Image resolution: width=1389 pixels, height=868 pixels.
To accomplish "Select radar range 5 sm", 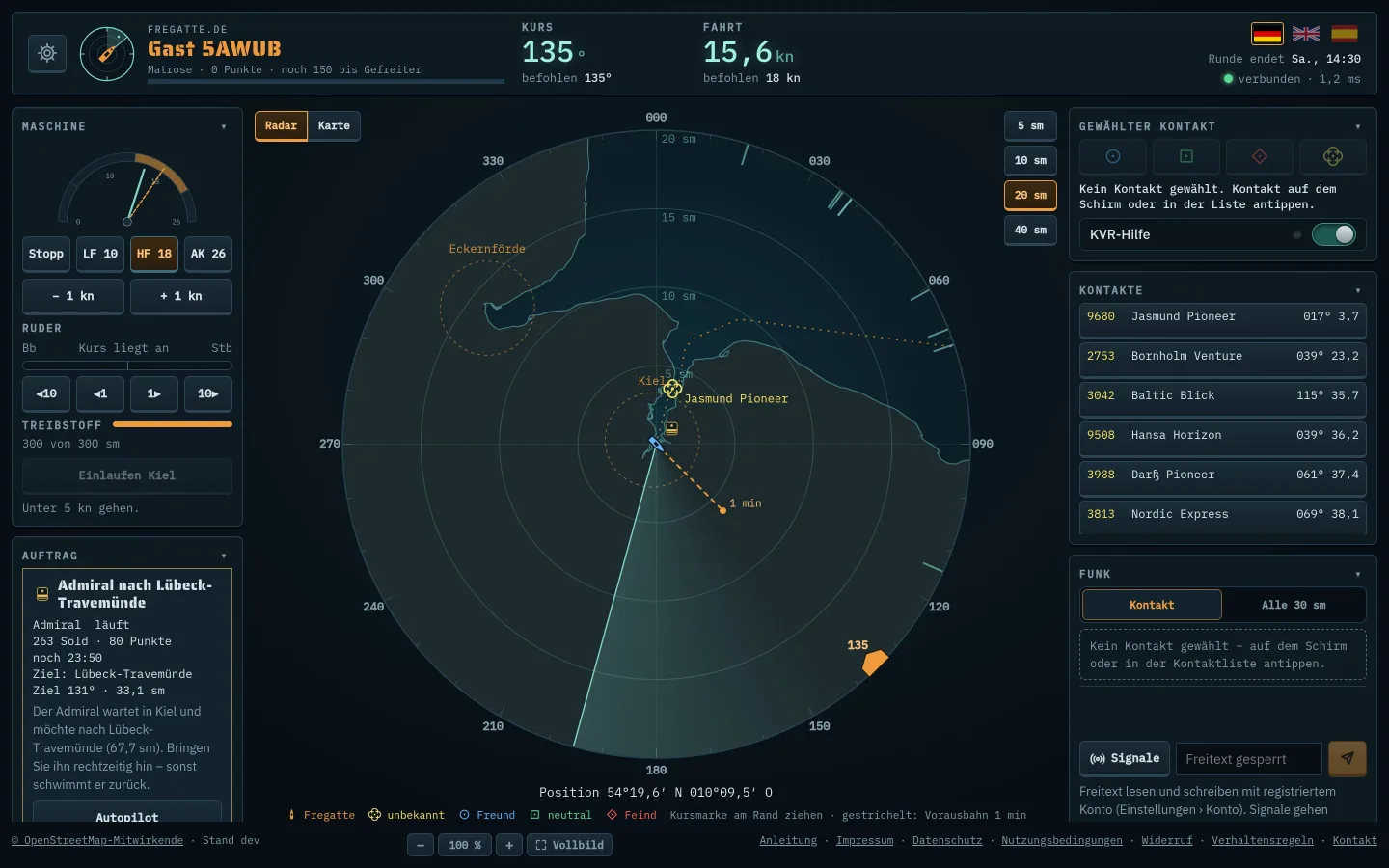I will (x=1030, y=125).
